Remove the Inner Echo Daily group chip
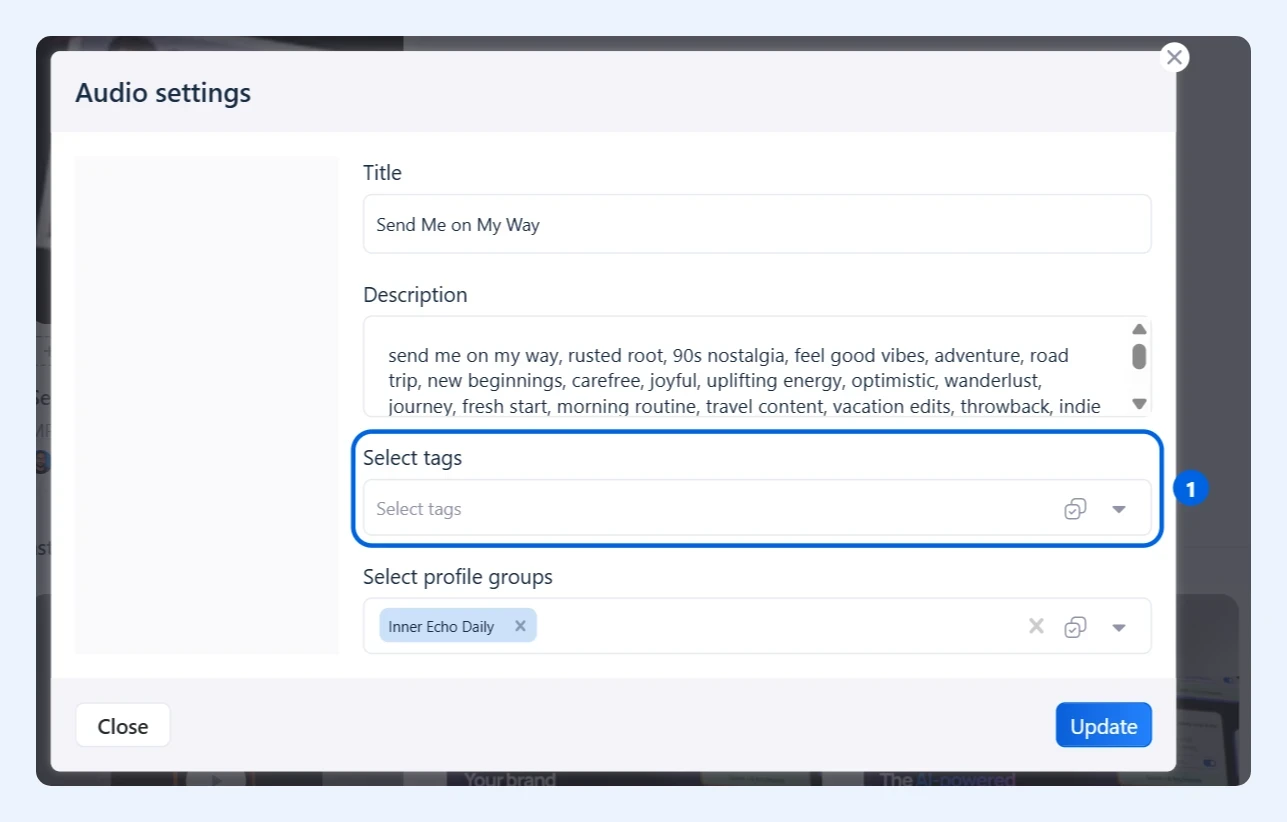The image size is (1287, 822). (520, 626)
